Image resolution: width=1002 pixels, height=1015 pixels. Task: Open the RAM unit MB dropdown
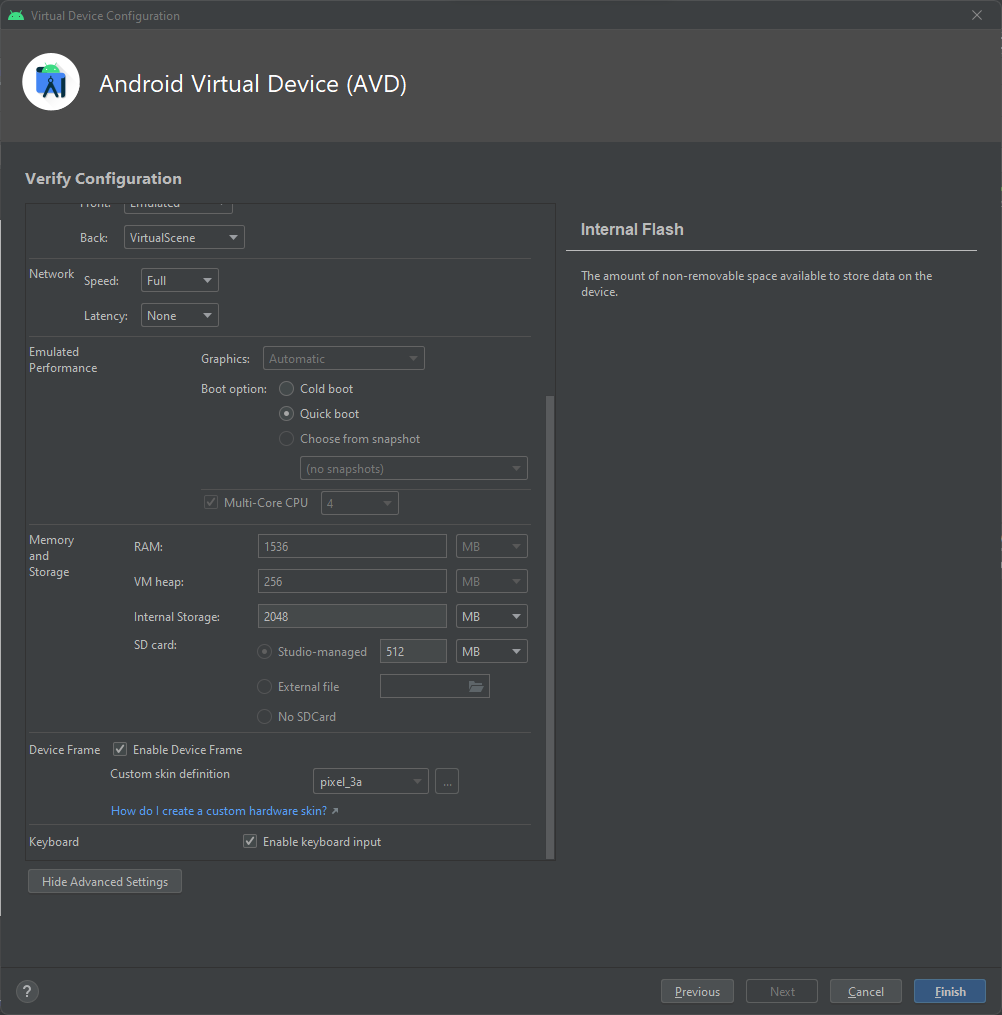(492, 546)
